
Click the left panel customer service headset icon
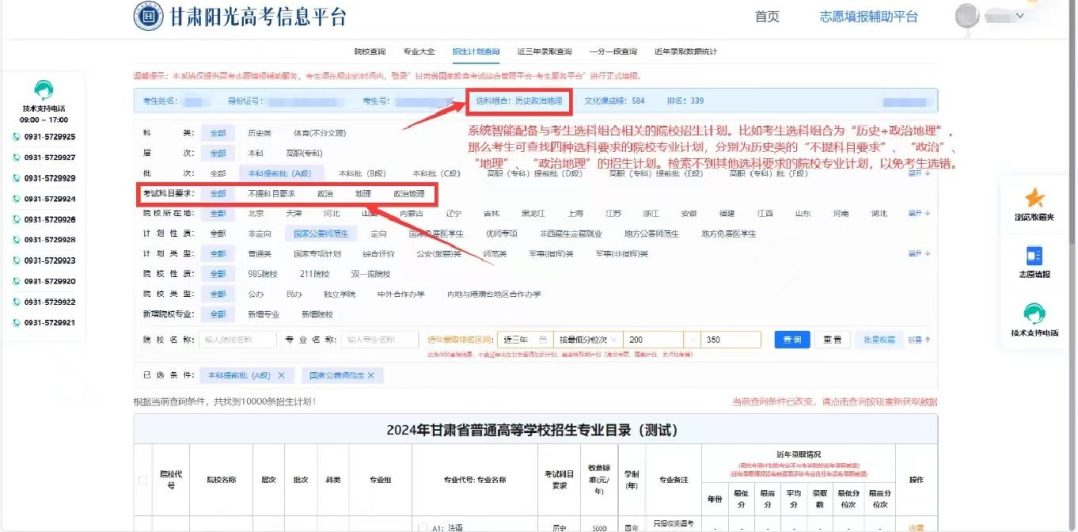tap(43, 90)
